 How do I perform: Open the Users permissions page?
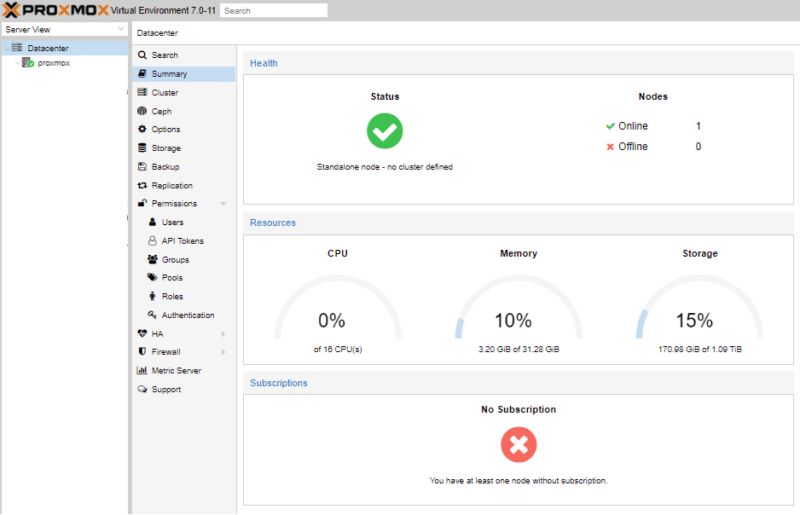tap(172, 222)
